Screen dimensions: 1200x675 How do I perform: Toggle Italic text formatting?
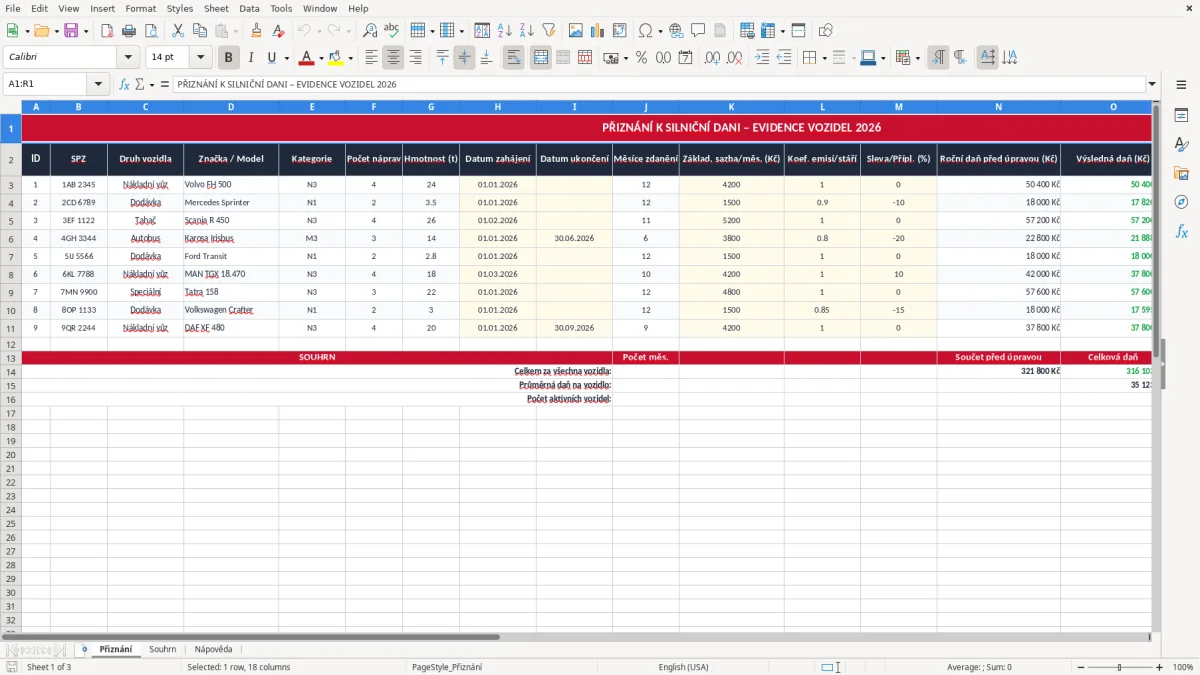[x=251, y=58]
